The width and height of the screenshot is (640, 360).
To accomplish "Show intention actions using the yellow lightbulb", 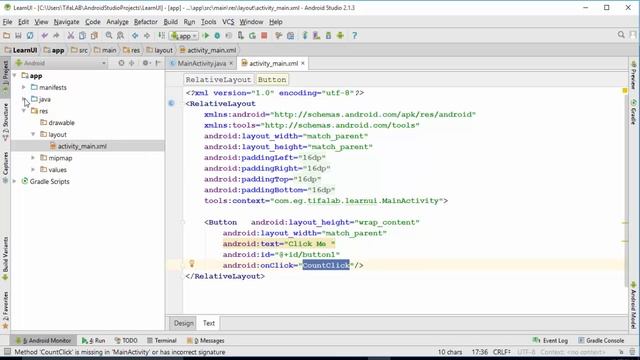I will click(x=191, y=264).
